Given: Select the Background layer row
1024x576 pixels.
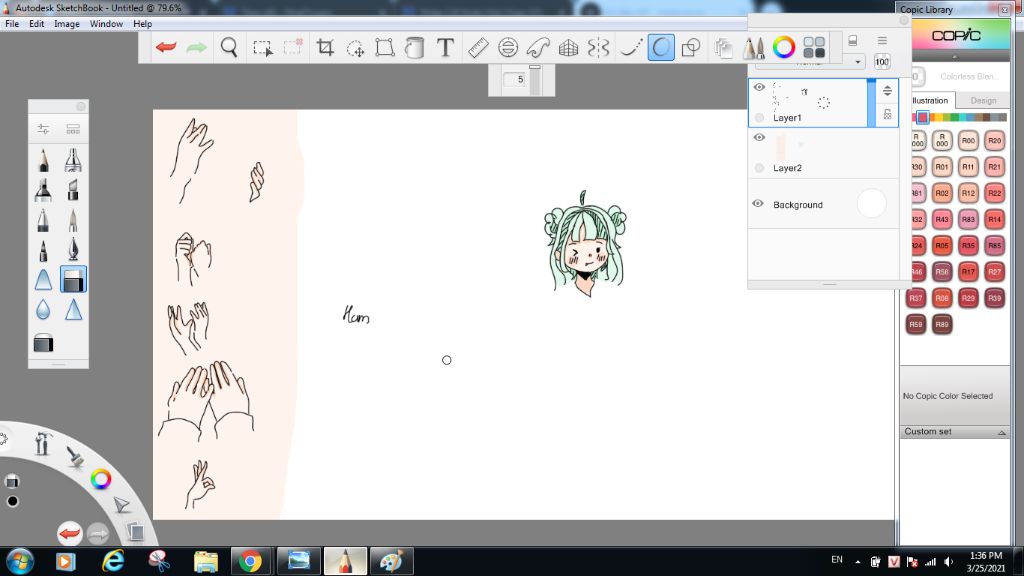Looking at the screenshot, I should (x=823, y=204).
